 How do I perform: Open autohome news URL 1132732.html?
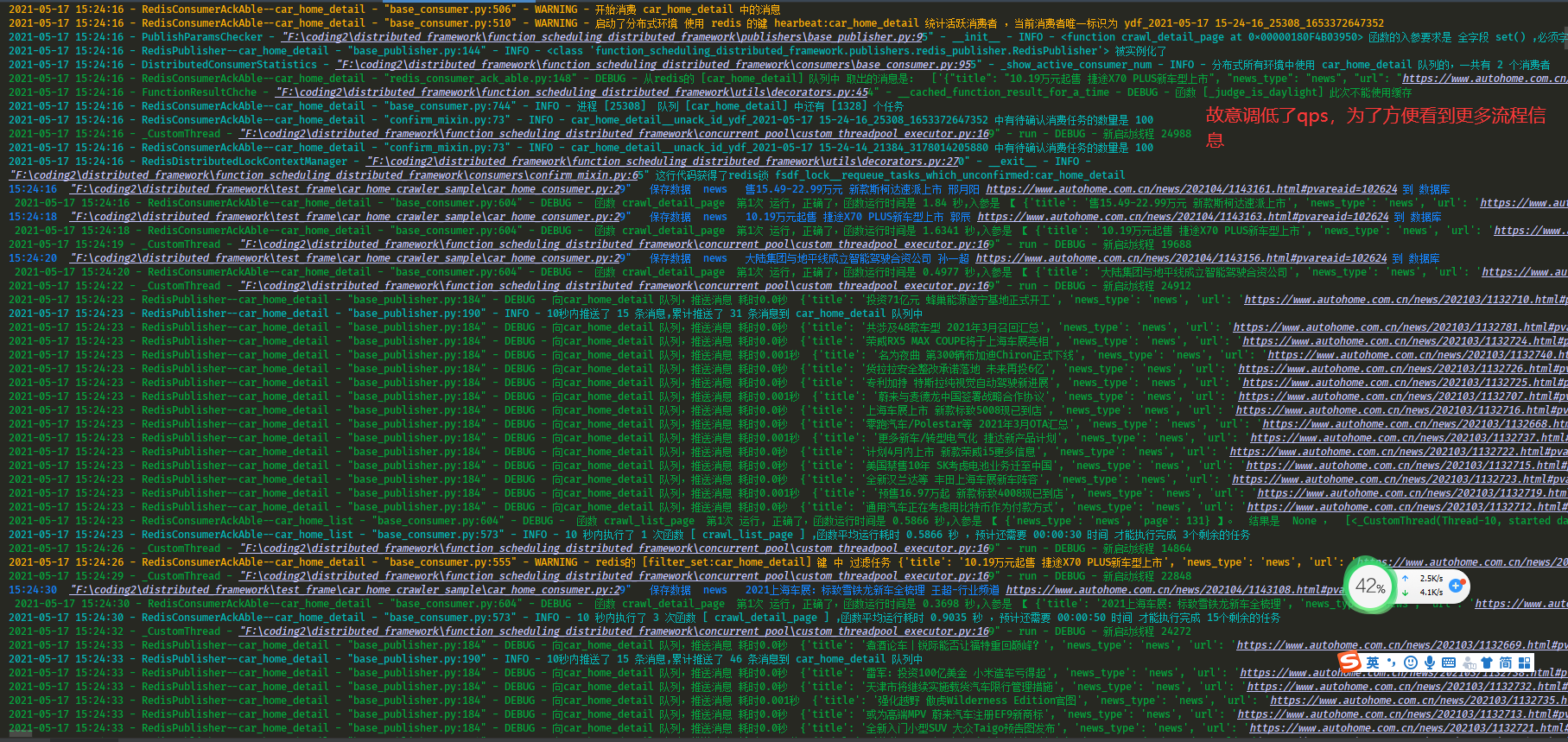click(x=1407, y=687)
